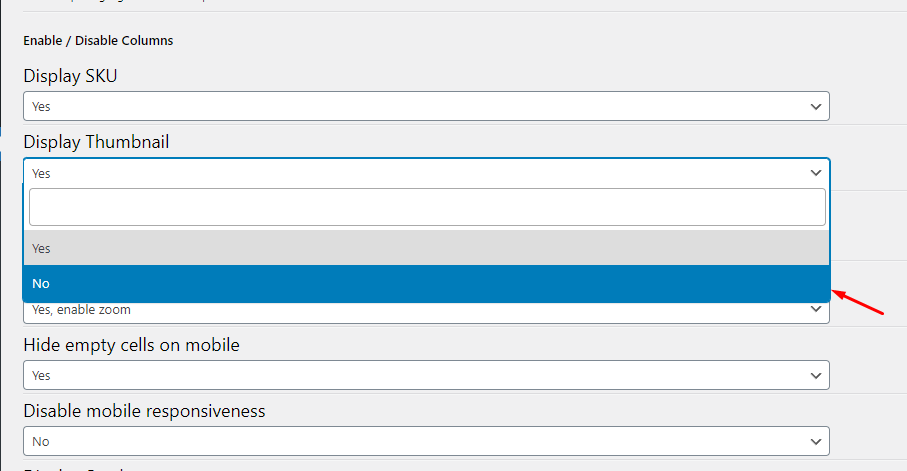
Task: Open the 'Yes, enable zoom' select box
Action: click(426, 312)
